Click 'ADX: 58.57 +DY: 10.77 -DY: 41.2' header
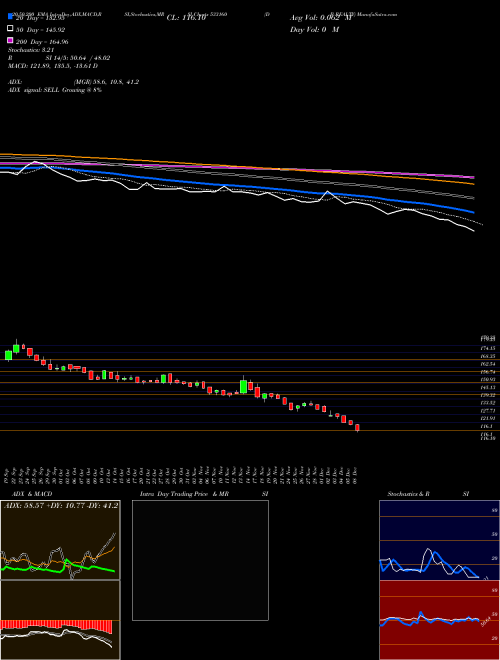Screen dimensions: 500x660 pyautogui.click(x=61, y=505)
